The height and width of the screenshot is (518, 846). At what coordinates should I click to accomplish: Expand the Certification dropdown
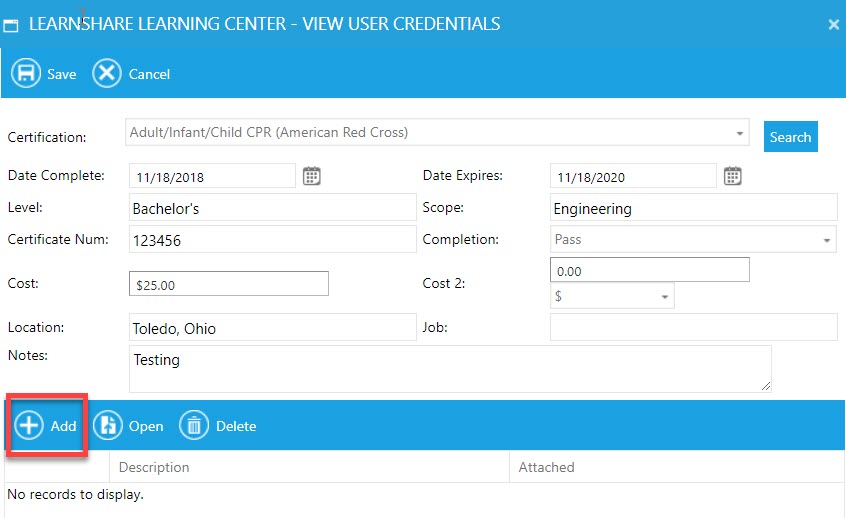point(740,133)
